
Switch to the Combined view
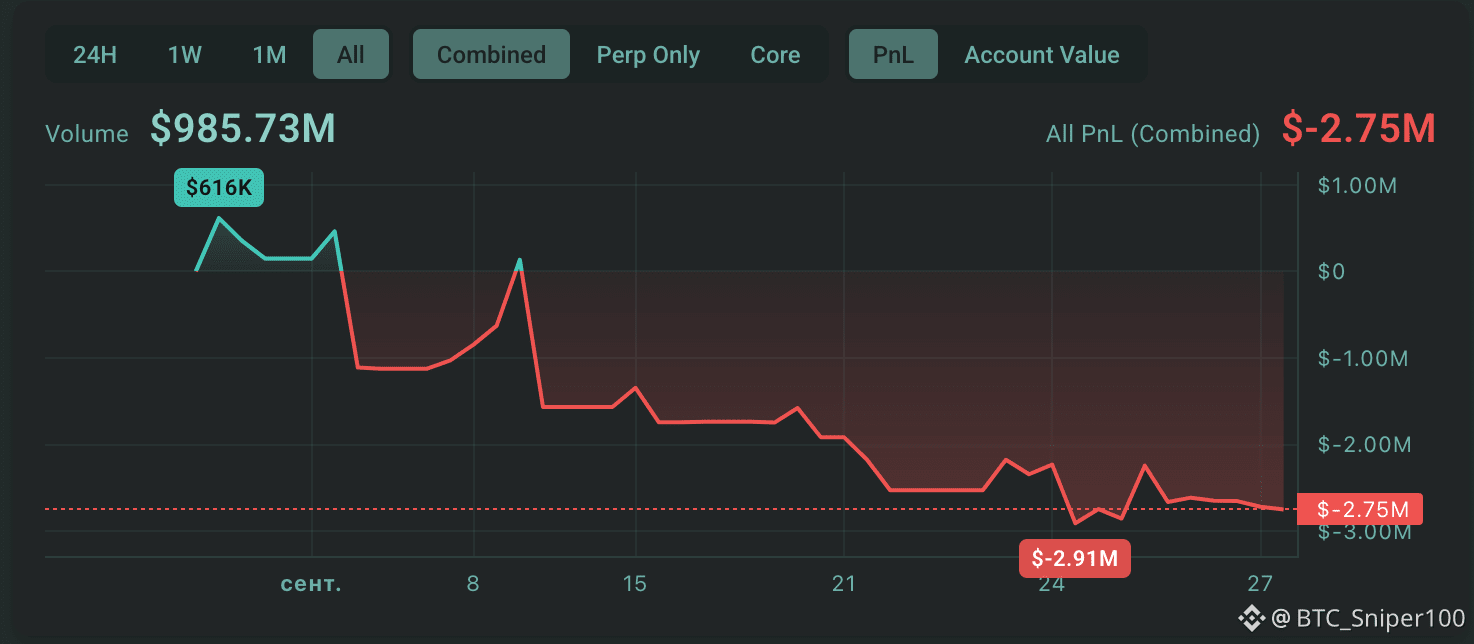click(x=491, y=55)
